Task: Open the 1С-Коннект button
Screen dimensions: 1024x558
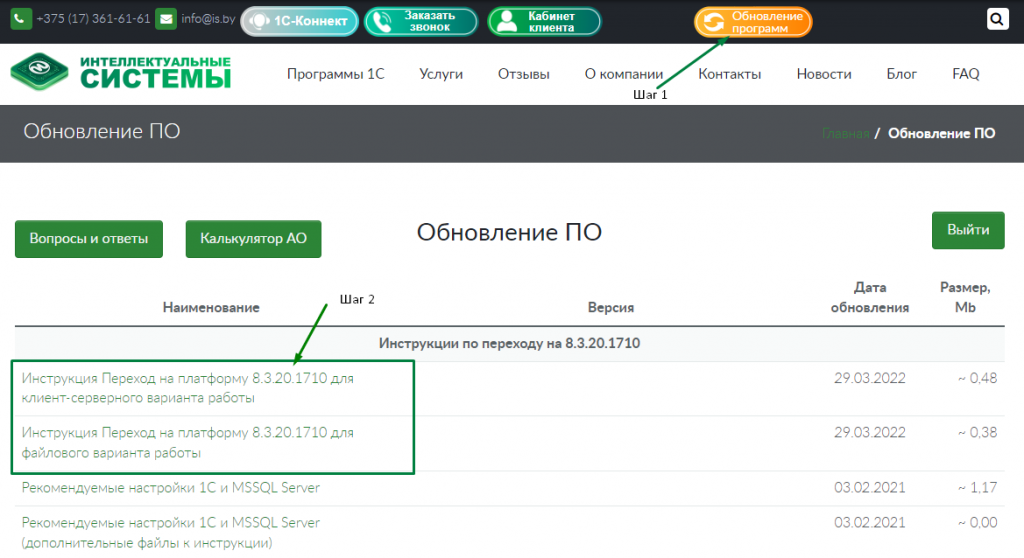Action: (299, 22)
